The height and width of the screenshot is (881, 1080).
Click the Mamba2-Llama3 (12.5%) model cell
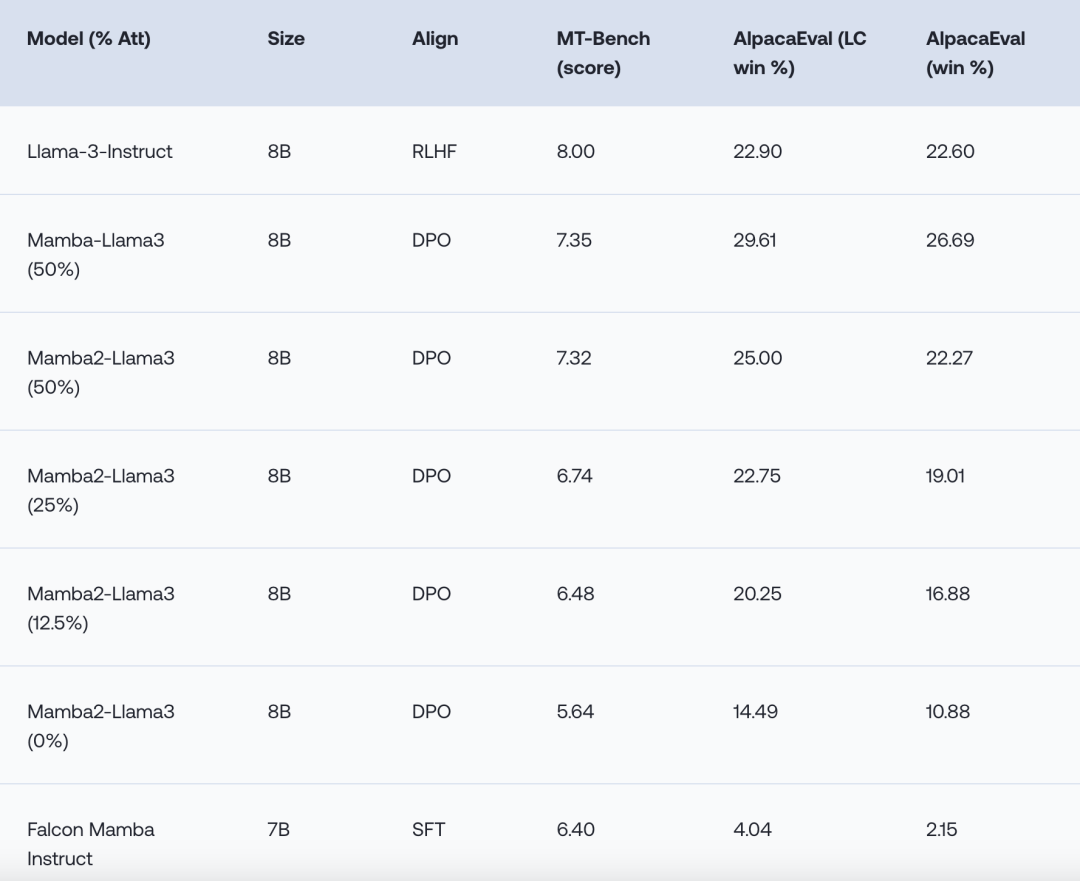pyautogui.click(x=101, y=608)
